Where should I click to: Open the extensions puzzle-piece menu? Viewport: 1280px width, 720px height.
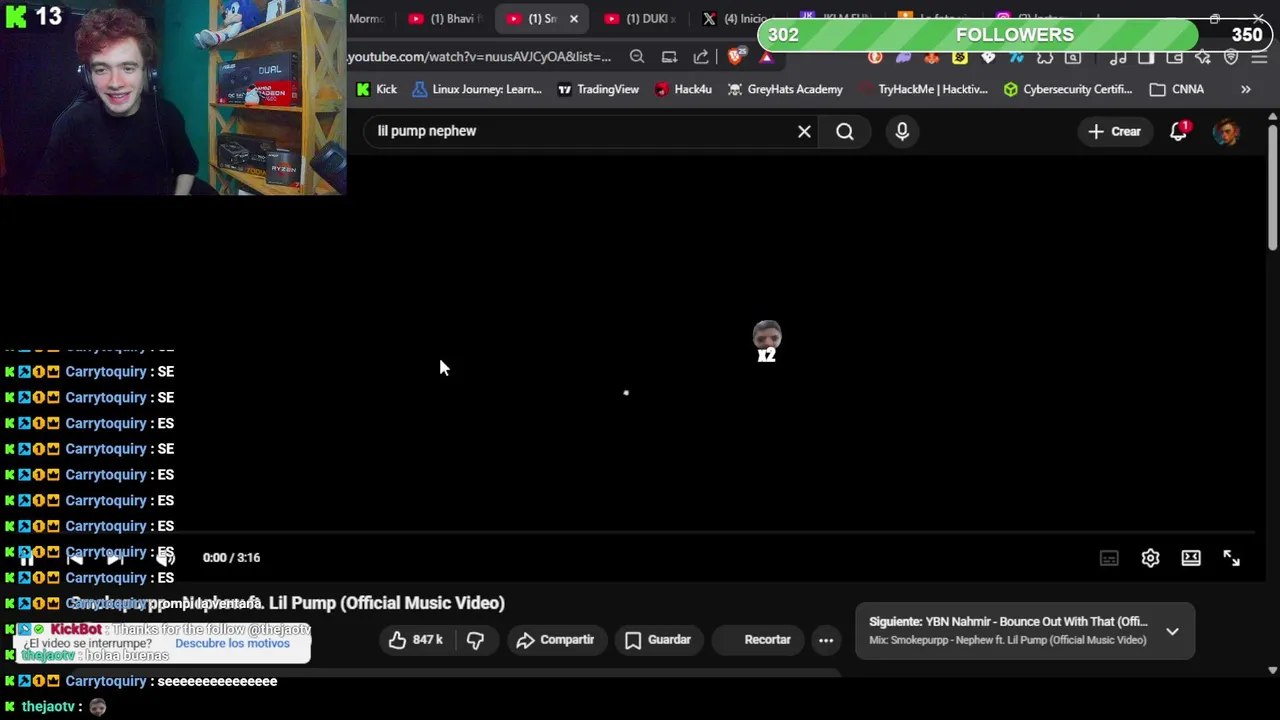(1045, 57)
